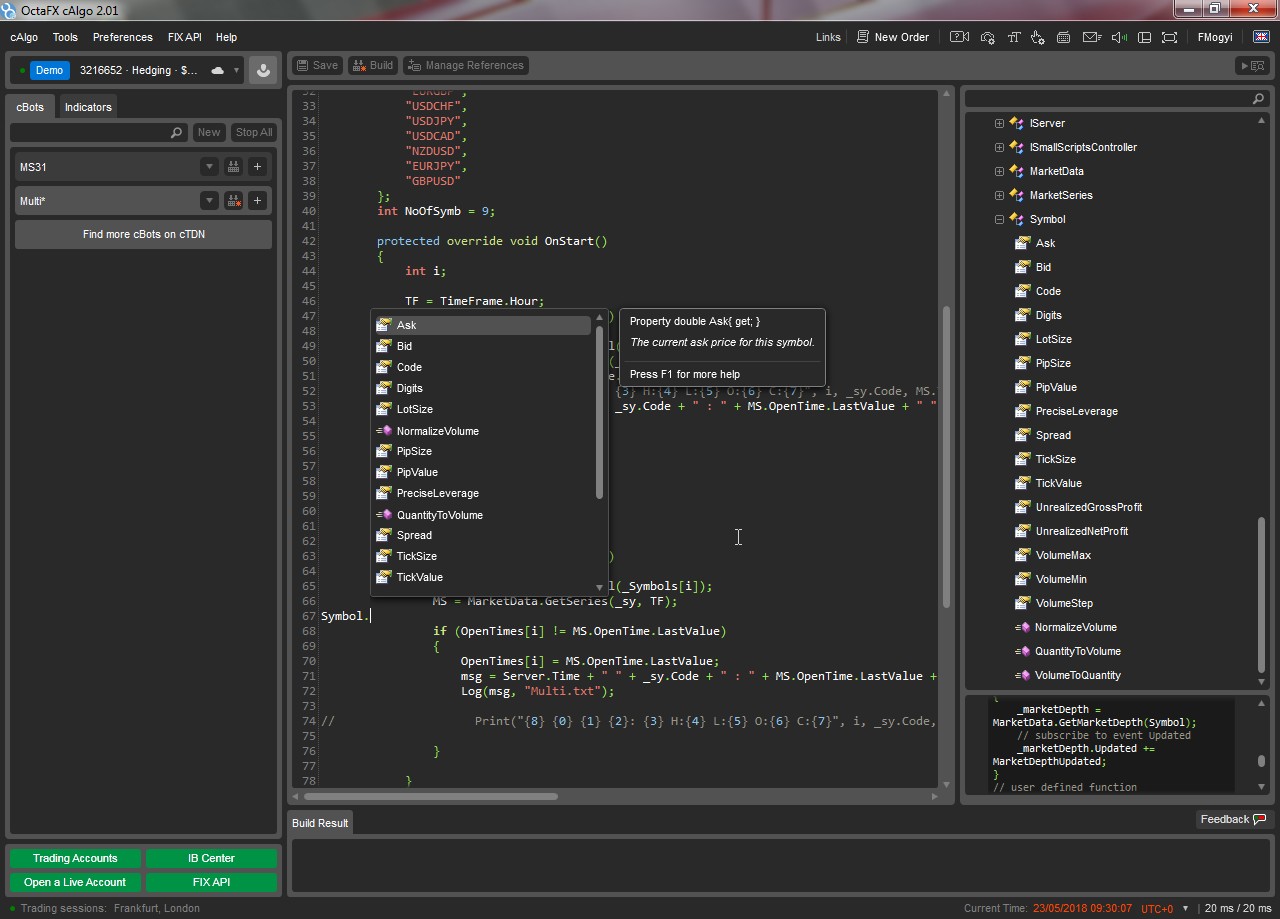Click the code editor vertical scrollbar thumb

point(945,455)
